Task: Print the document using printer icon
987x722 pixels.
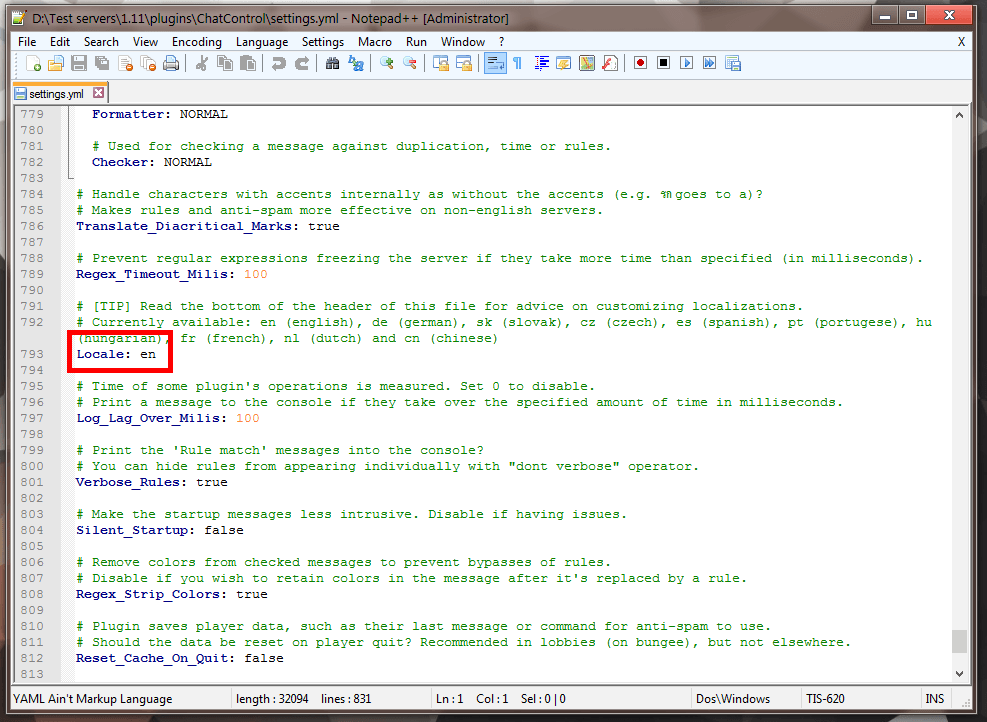Action: click(171, 64)
